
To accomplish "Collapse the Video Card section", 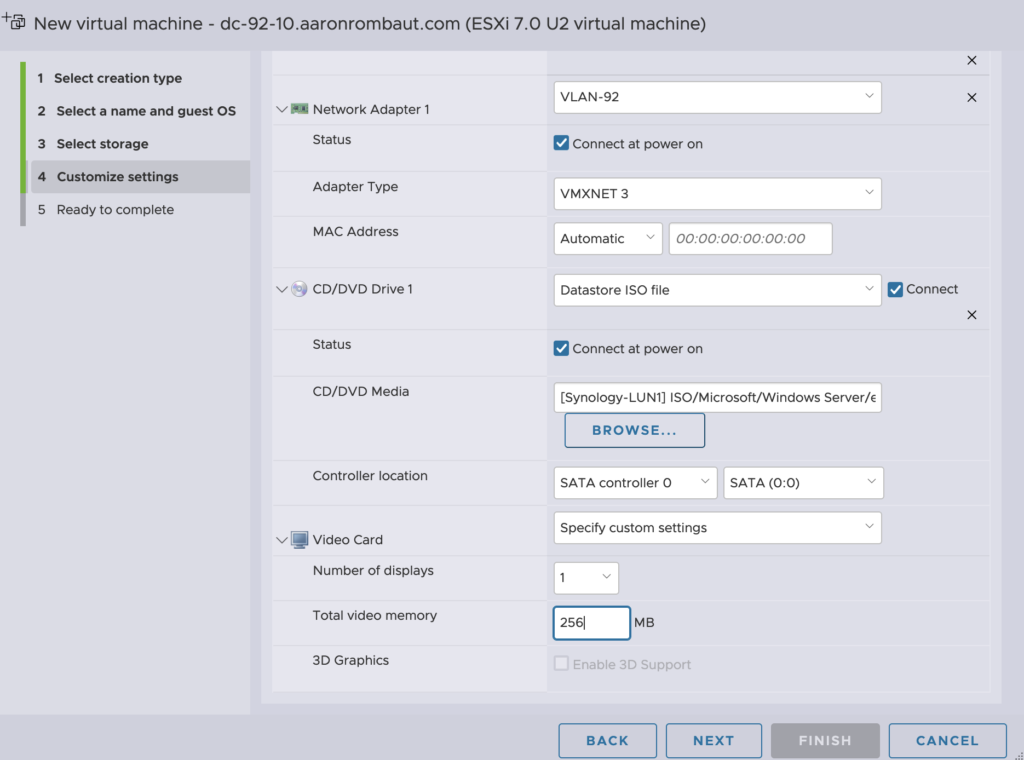I will coord(281,540).
